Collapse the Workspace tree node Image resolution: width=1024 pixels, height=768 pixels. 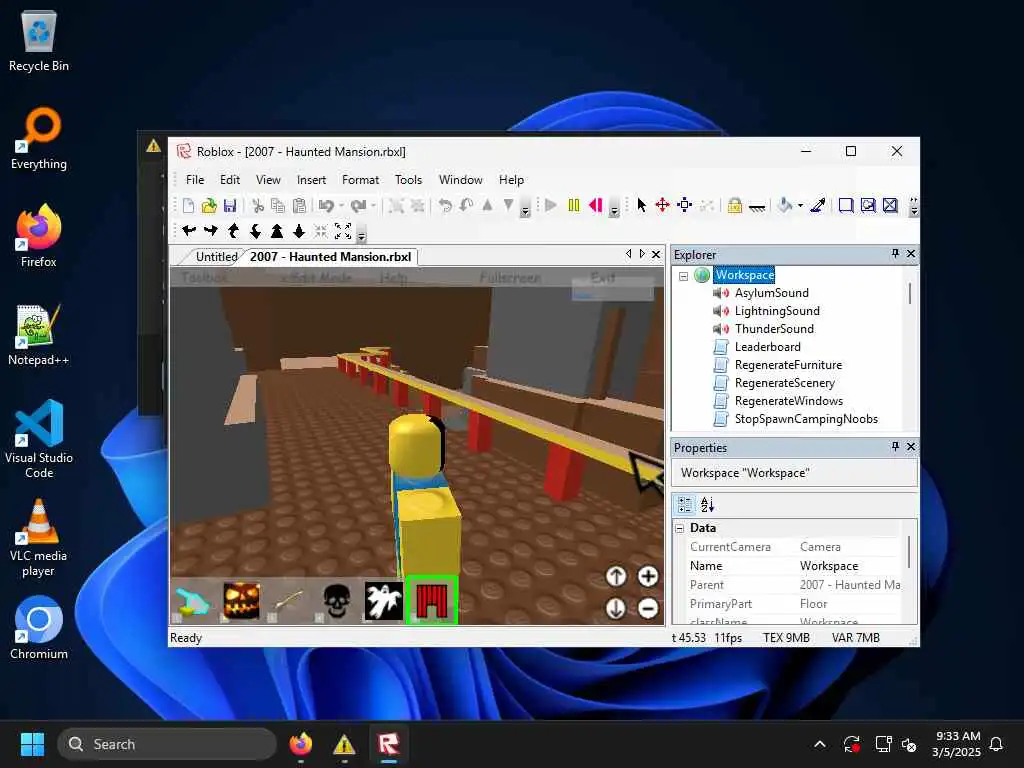pos(684,276)
